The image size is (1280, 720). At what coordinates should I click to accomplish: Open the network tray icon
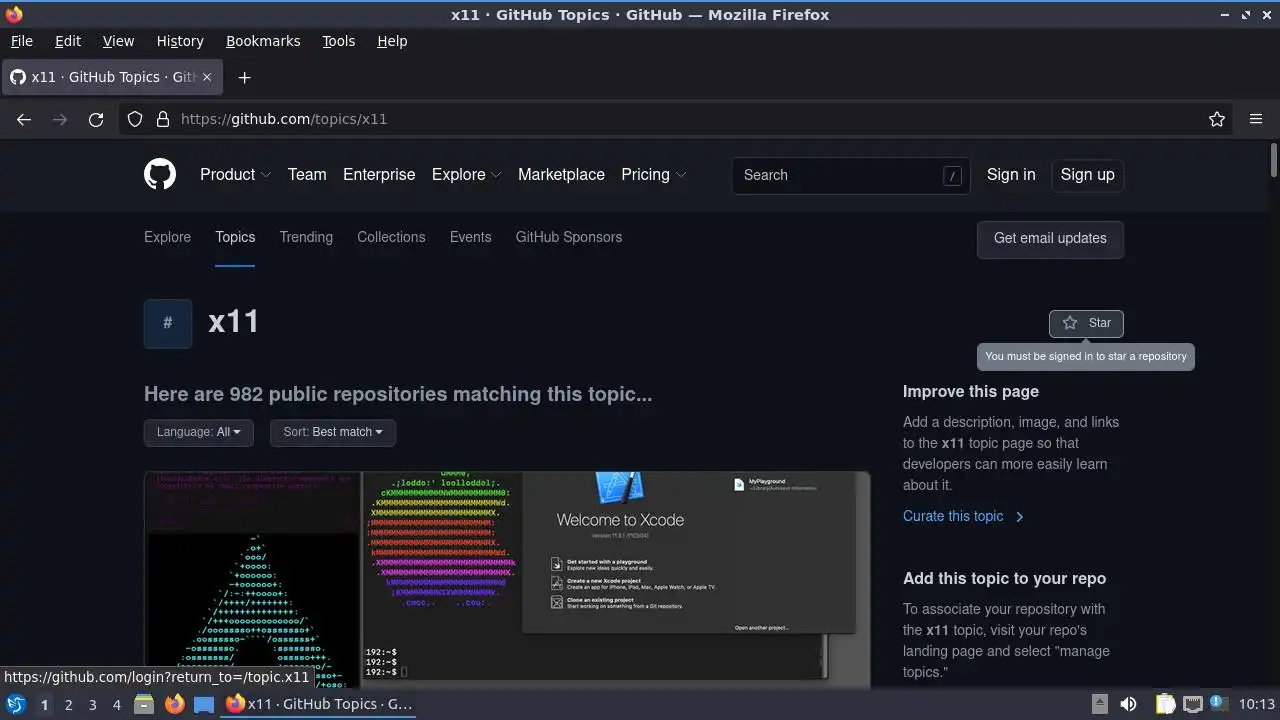click(1192, 704)
